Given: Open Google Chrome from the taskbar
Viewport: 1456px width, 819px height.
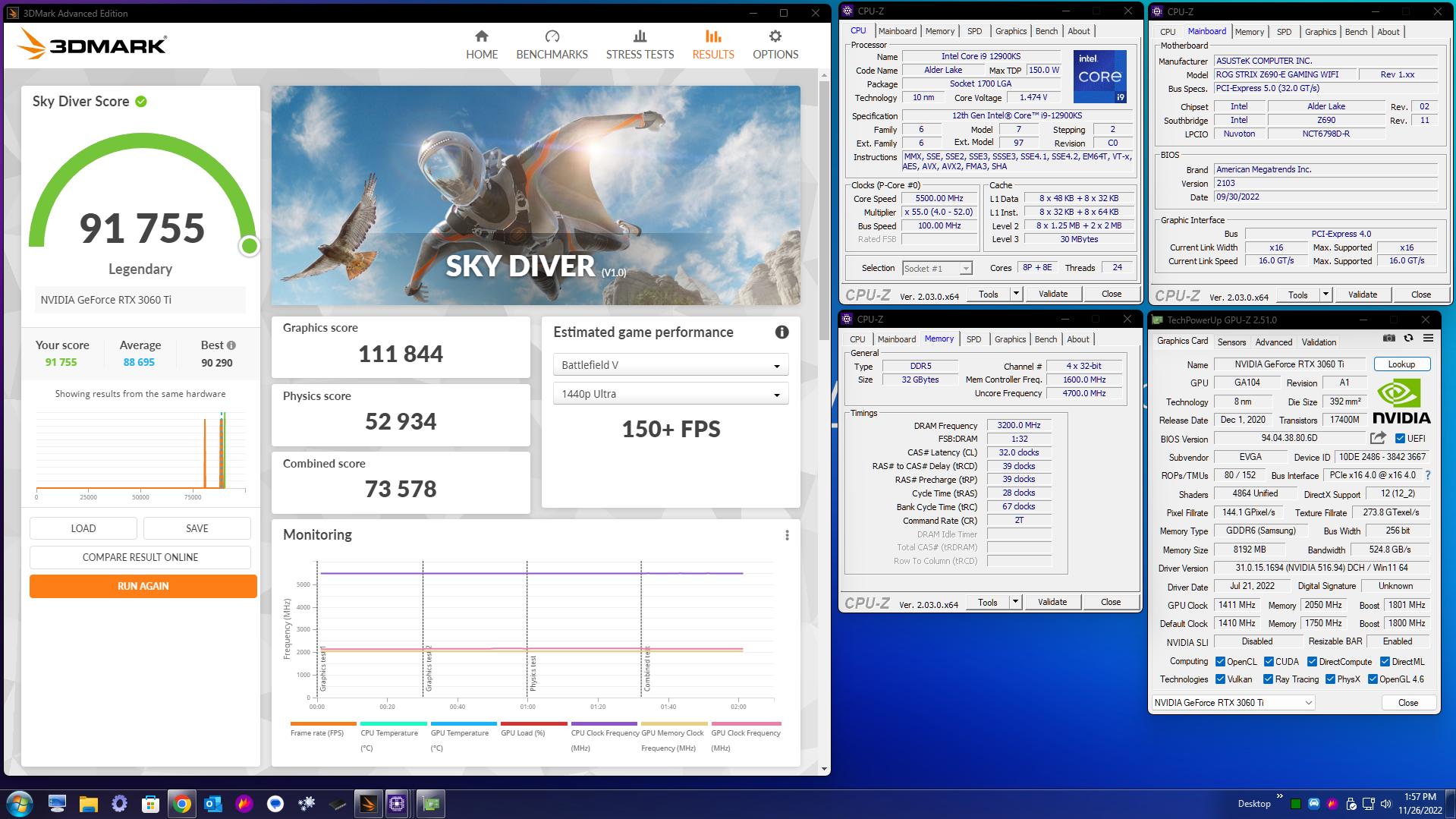Looking at the screenshot, I should [x=181, y=803].
